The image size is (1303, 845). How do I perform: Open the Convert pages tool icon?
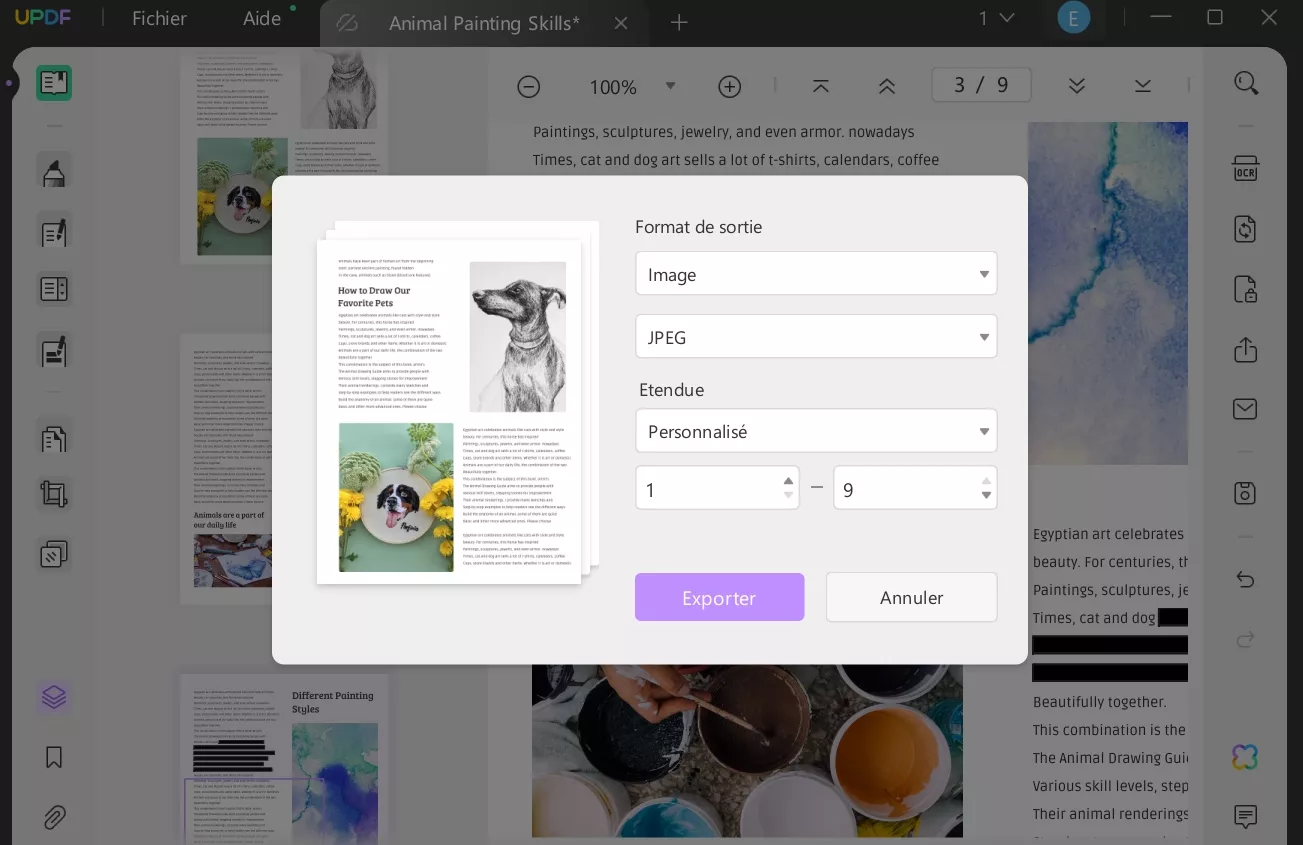pyautogui.click(x=54, y=439)
